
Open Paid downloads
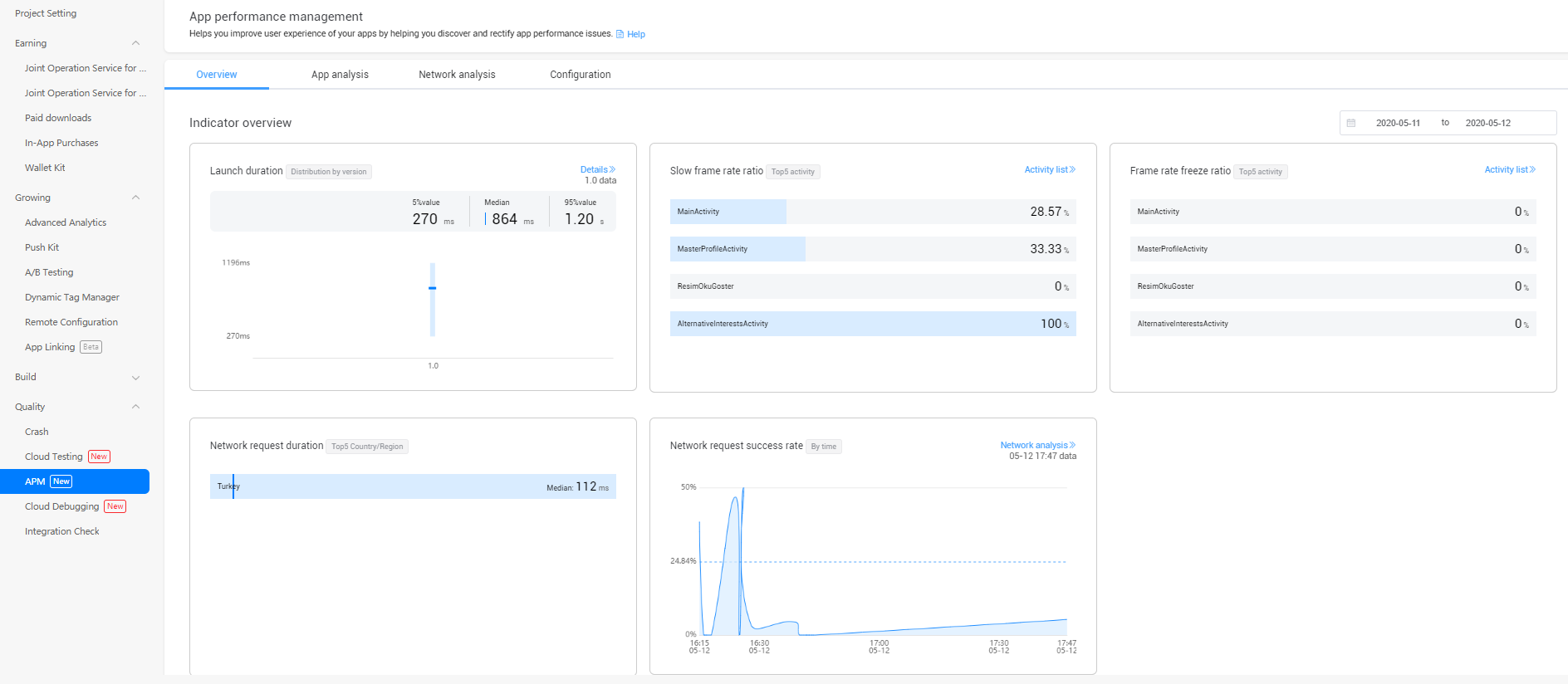[x=58, y=118]
